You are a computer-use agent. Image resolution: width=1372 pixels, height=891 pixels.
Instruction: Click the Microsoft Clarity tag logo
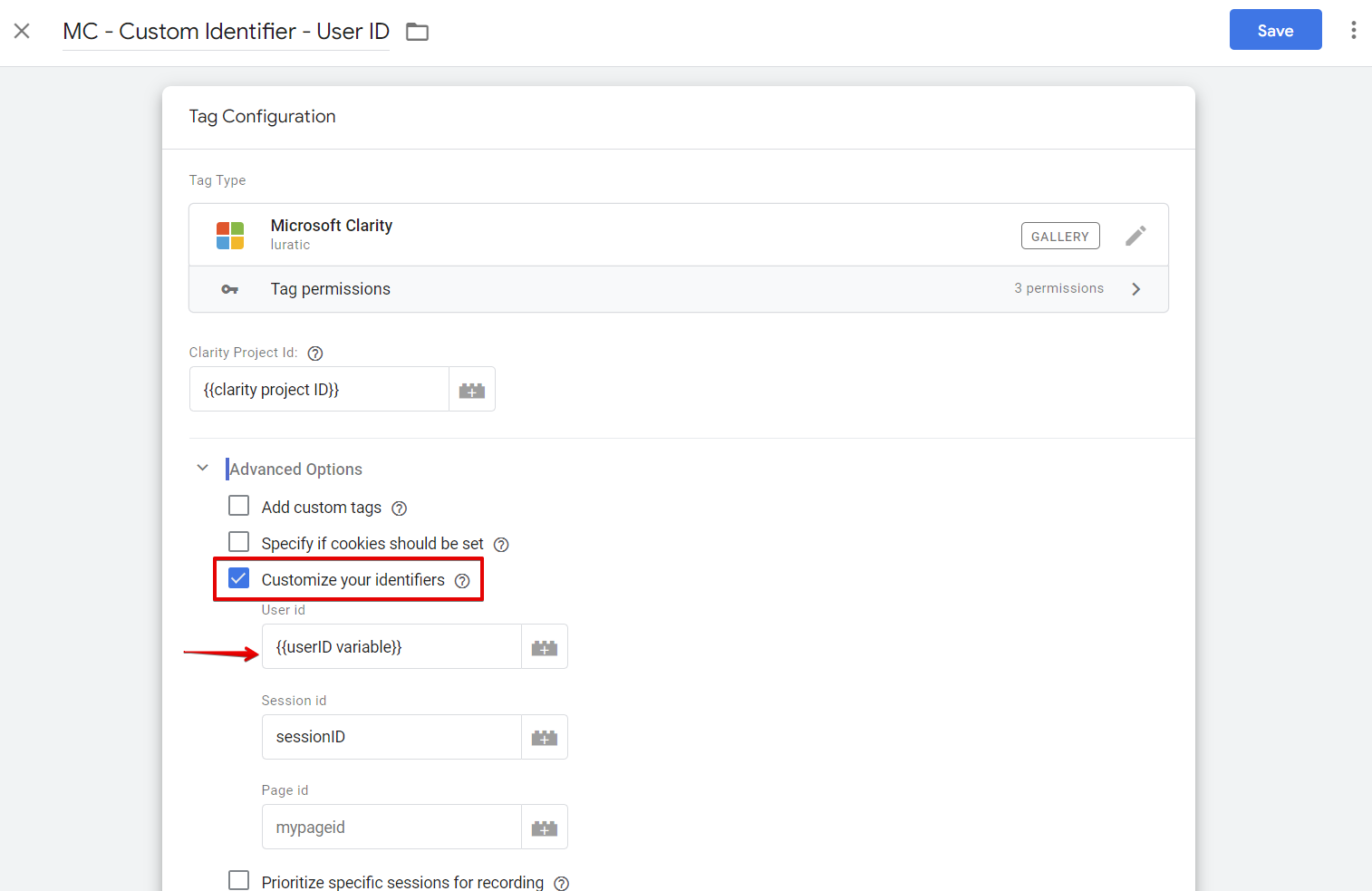point(230,235)
